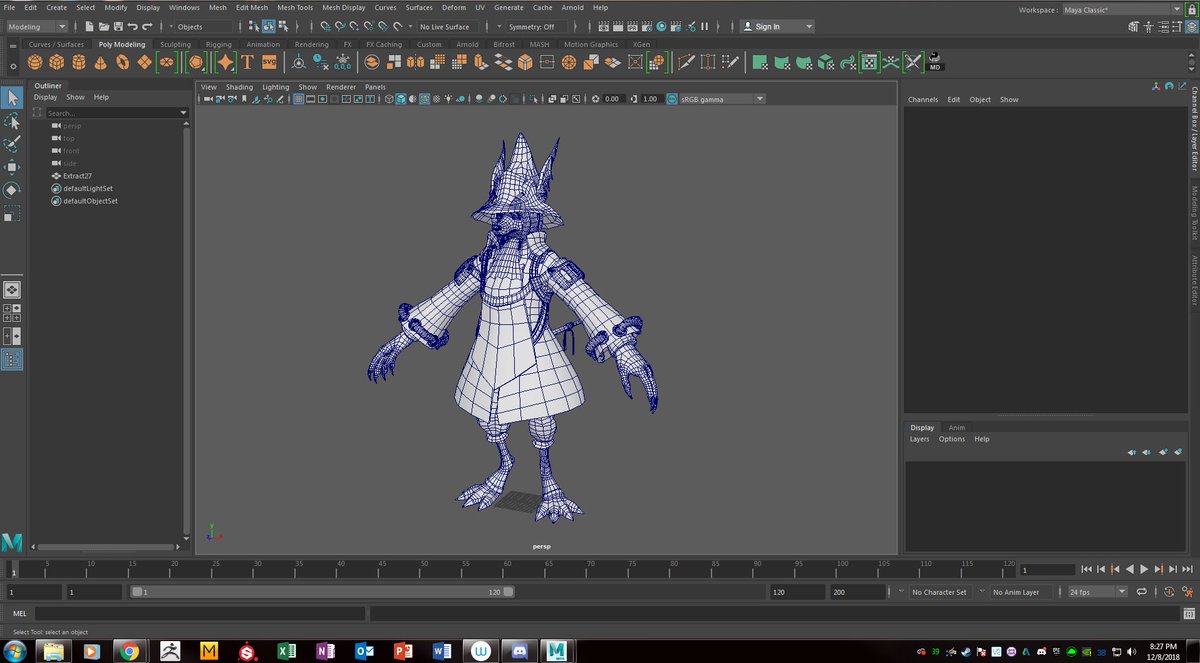Open Excel from the Windows taskbar

tap(287, 651)
